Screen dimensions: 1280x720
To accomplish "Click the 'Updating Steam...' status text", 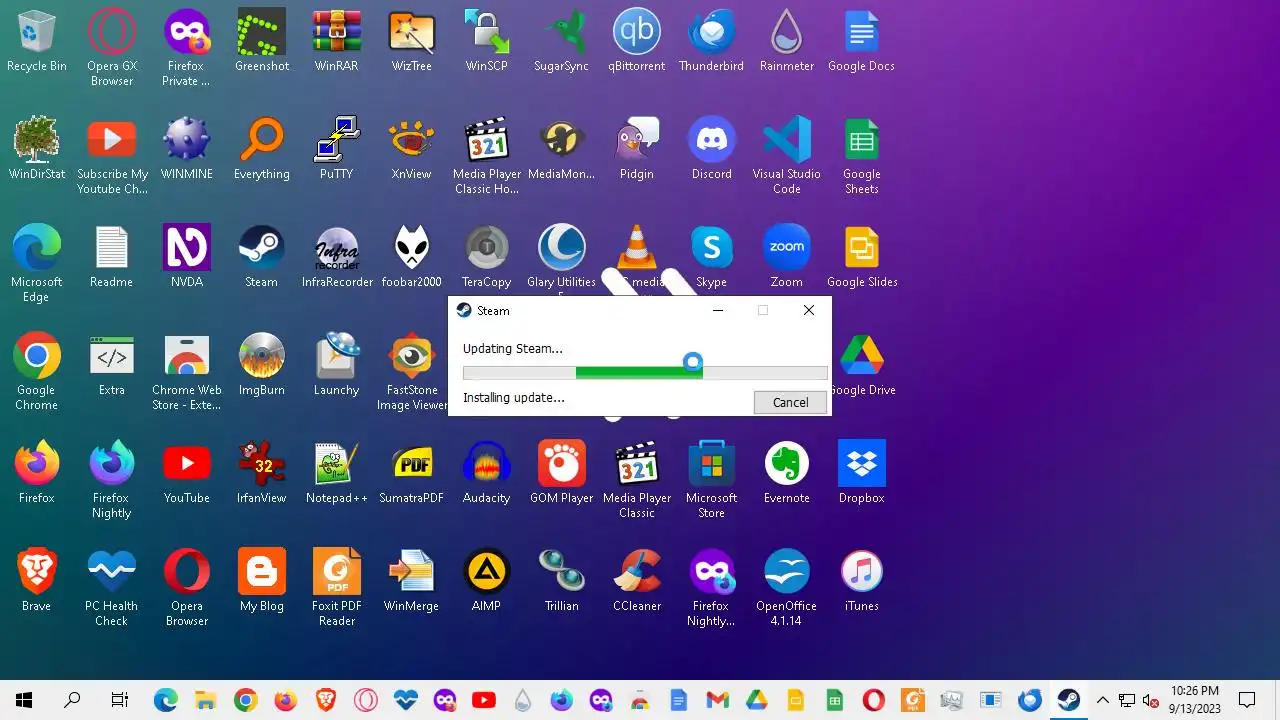I will 512,348.
